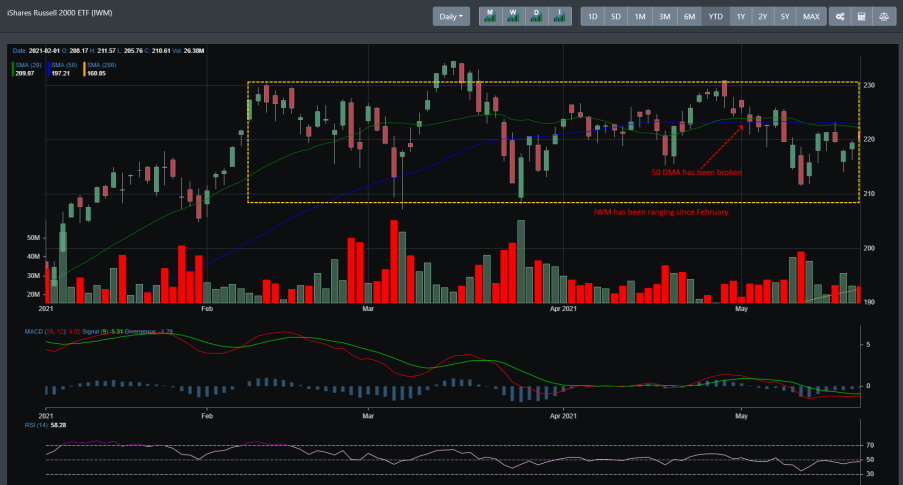The image size is (903, 485).
Task: Select the daily (D) chart icon
Action: click(x=536, y=16)
